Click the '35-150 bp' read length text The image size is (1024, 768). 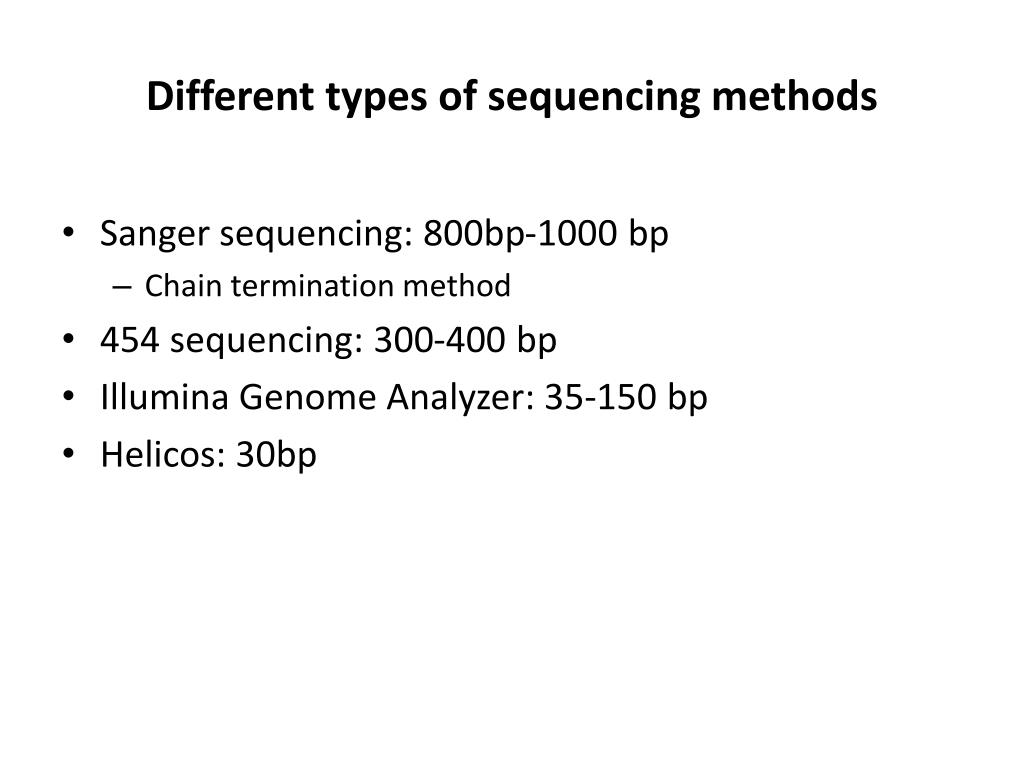(626, 397)
